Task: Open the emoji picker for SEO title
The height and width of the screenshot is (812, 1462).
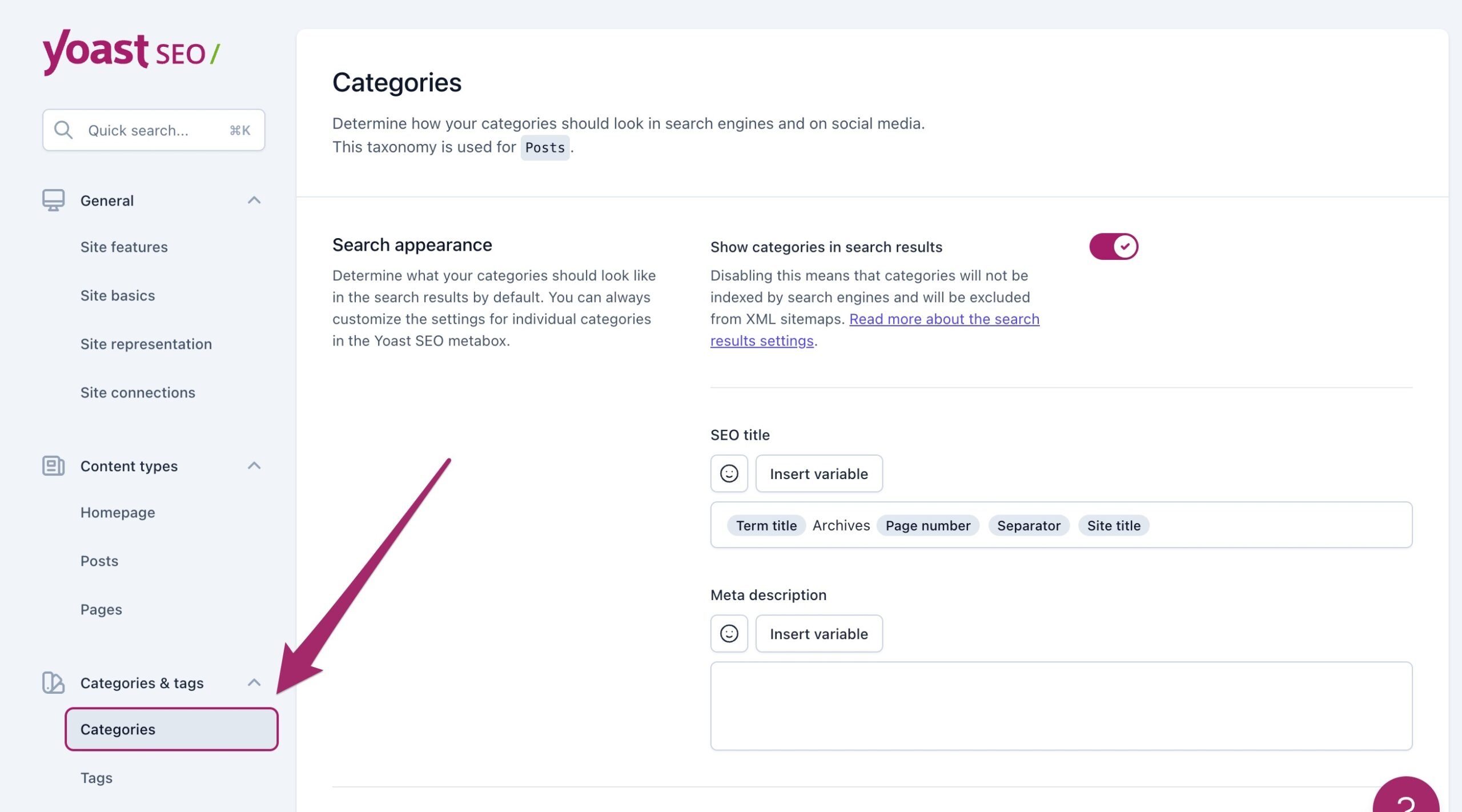Action: (728, 473)
